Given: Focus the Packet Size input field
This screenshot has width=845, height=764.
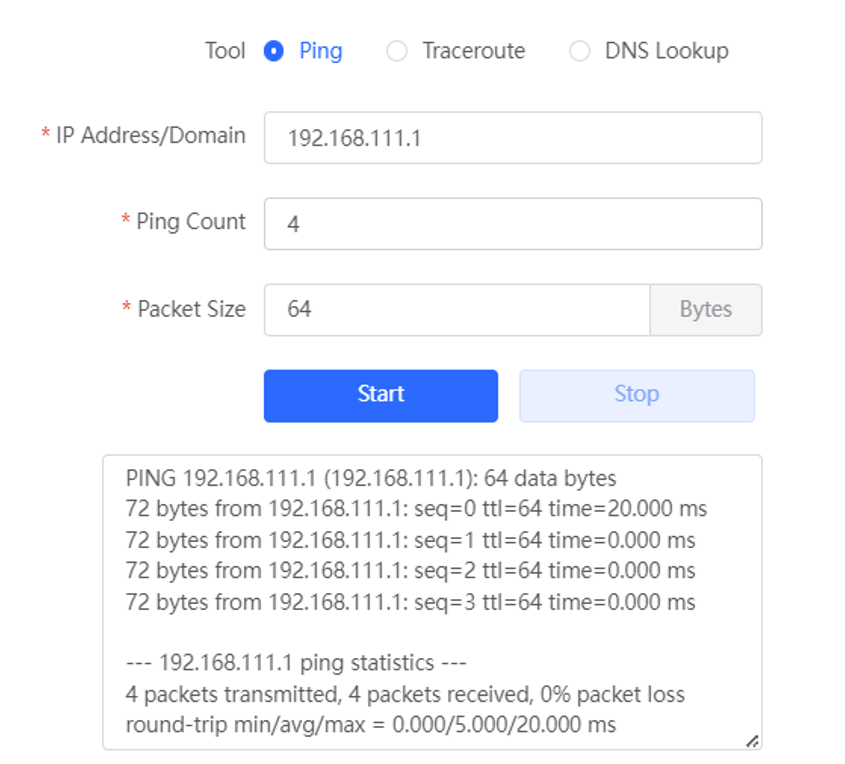Looking at the screenshot, I should (457, 310).
